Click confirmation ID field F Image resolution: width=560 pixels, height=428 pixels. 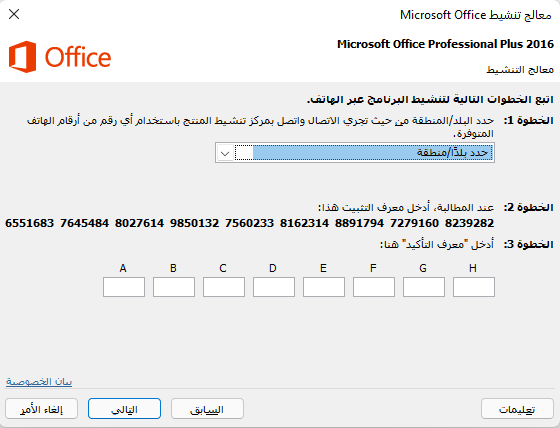click(374, 287)
